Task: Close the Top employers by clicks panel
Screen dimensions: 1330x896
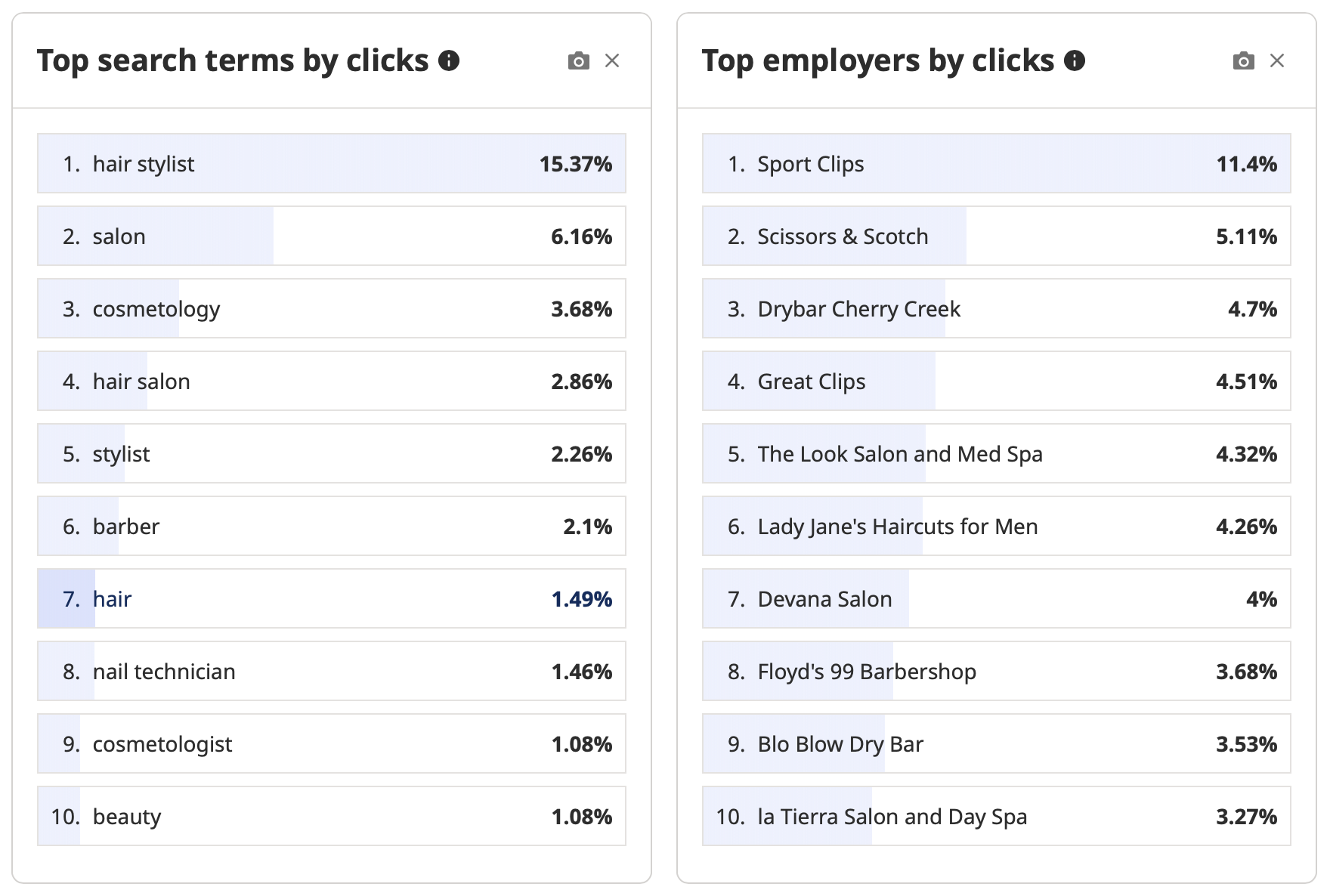Action: [x=1277, y=60]
